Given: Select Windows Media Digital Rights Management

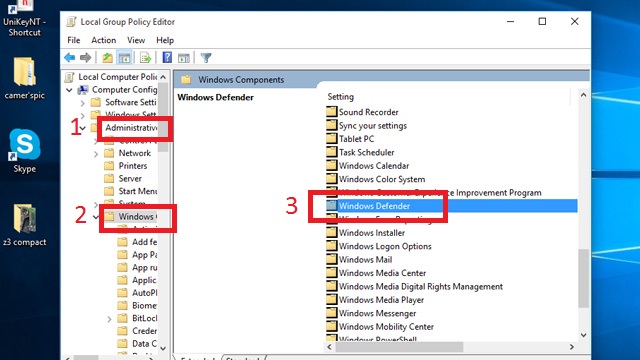Looking at the screenshot, I should [421, 287].
